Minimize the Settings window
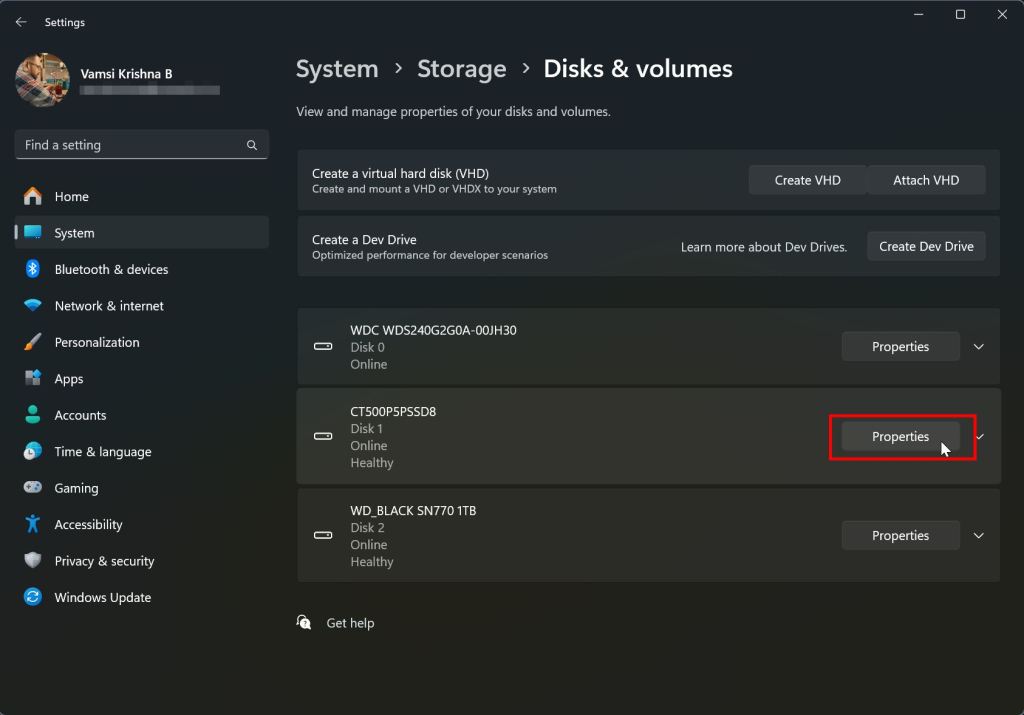This screenshot has height=715, width=1024. (x=918, y=14)
